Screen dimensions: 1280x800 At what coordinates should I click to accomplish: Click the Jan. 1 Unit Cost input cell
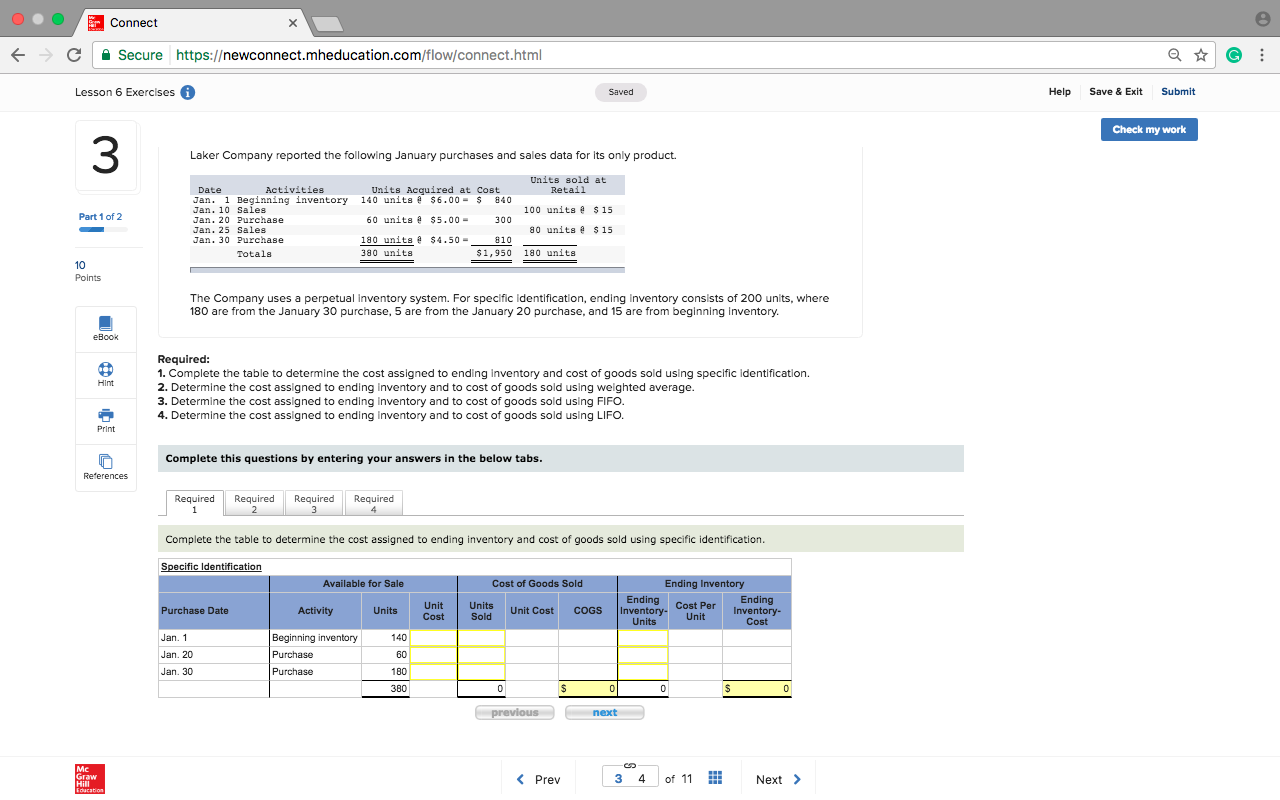coord(433,637)
